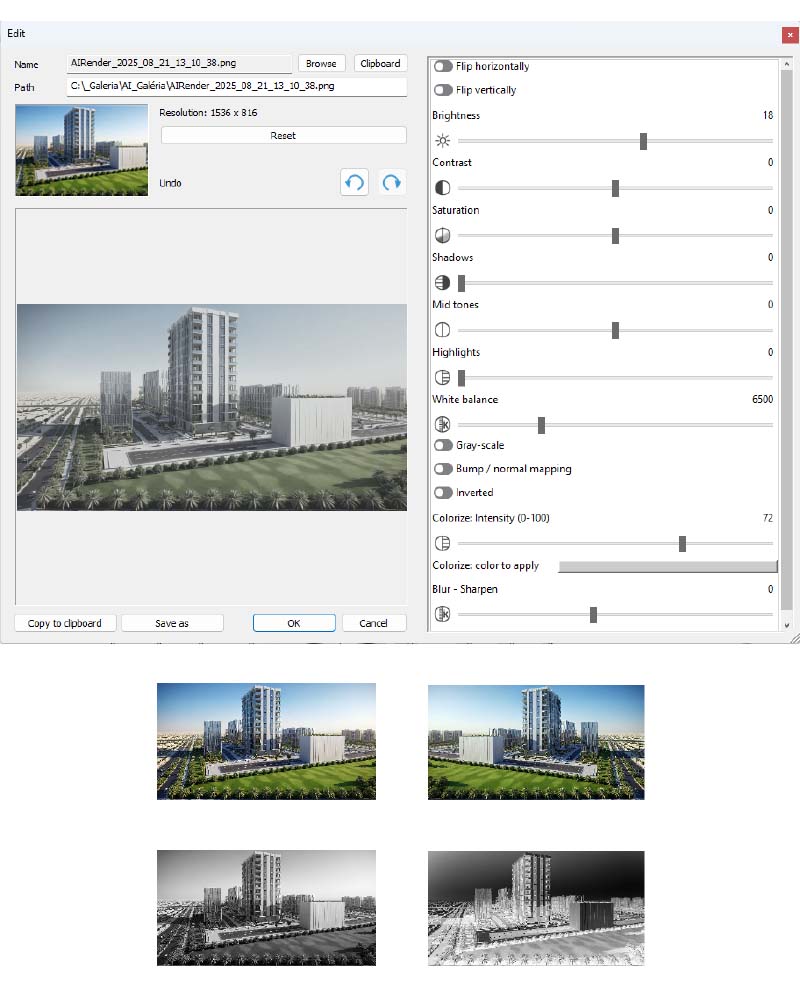
Task: Click the redo arrow icon
Action: [x=392, y=182]
